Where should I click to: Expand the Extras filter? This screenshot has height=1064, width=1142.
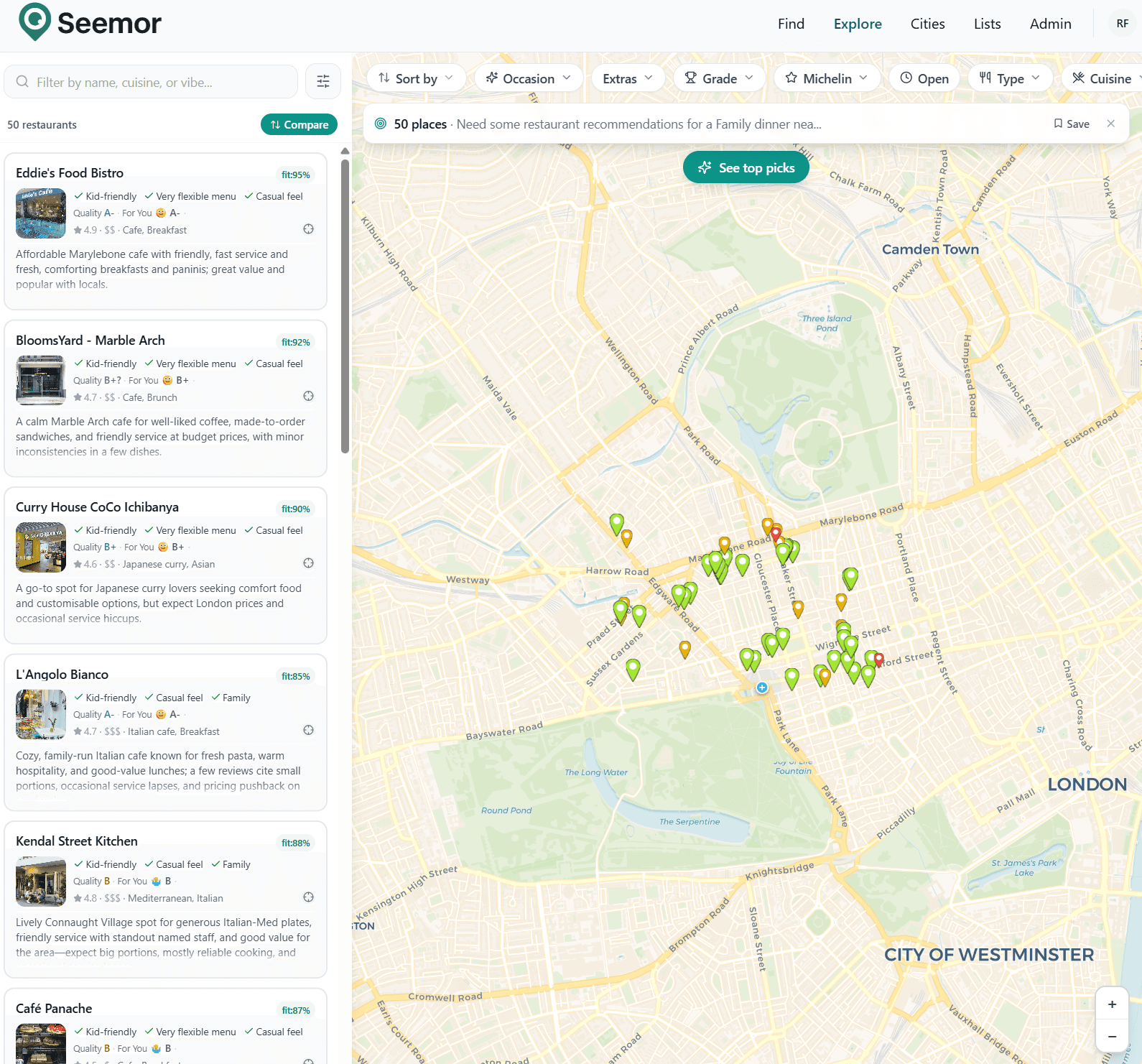point(628,78)
